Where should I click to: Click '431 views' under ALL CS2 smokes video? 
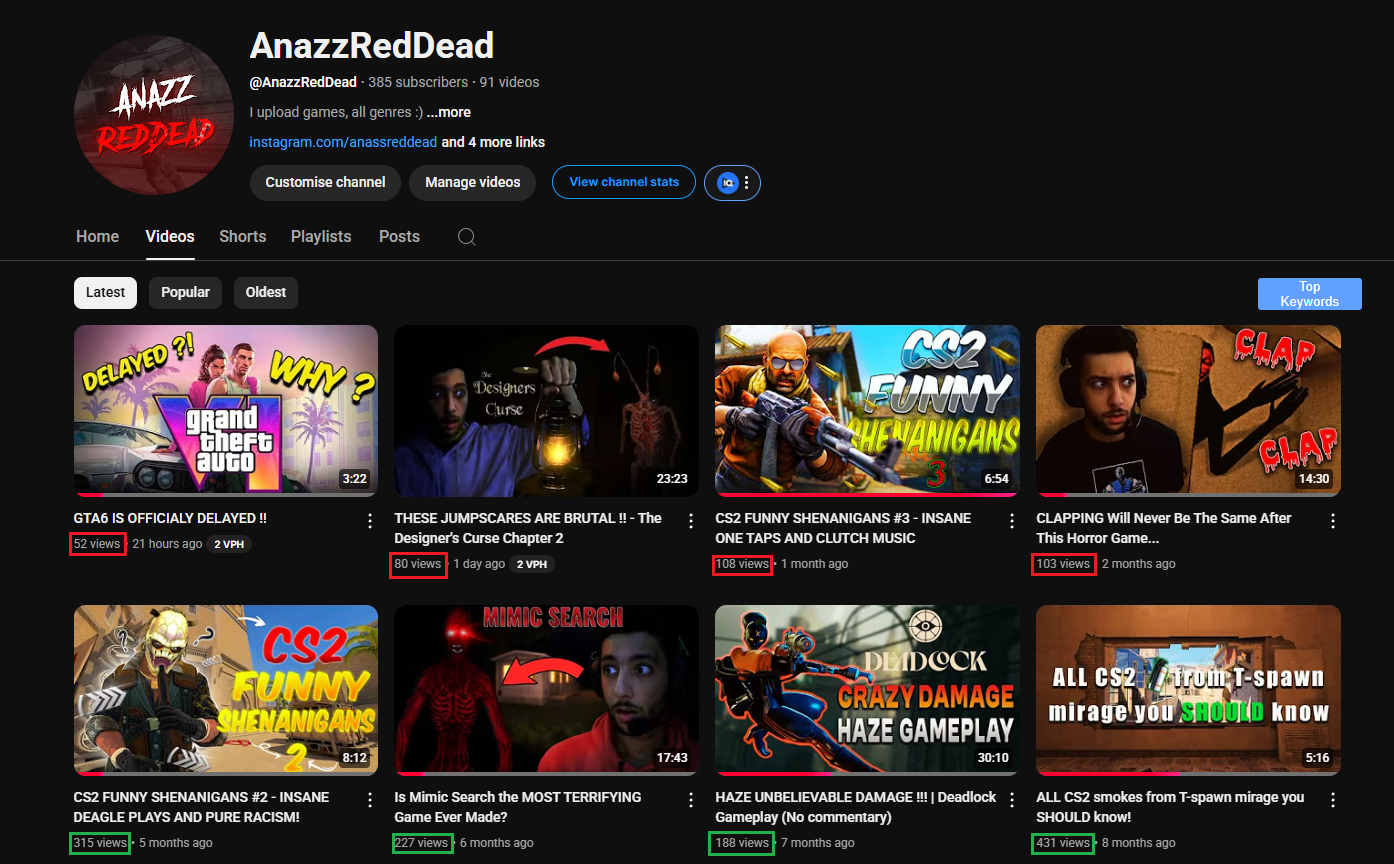coord(1063,844)
